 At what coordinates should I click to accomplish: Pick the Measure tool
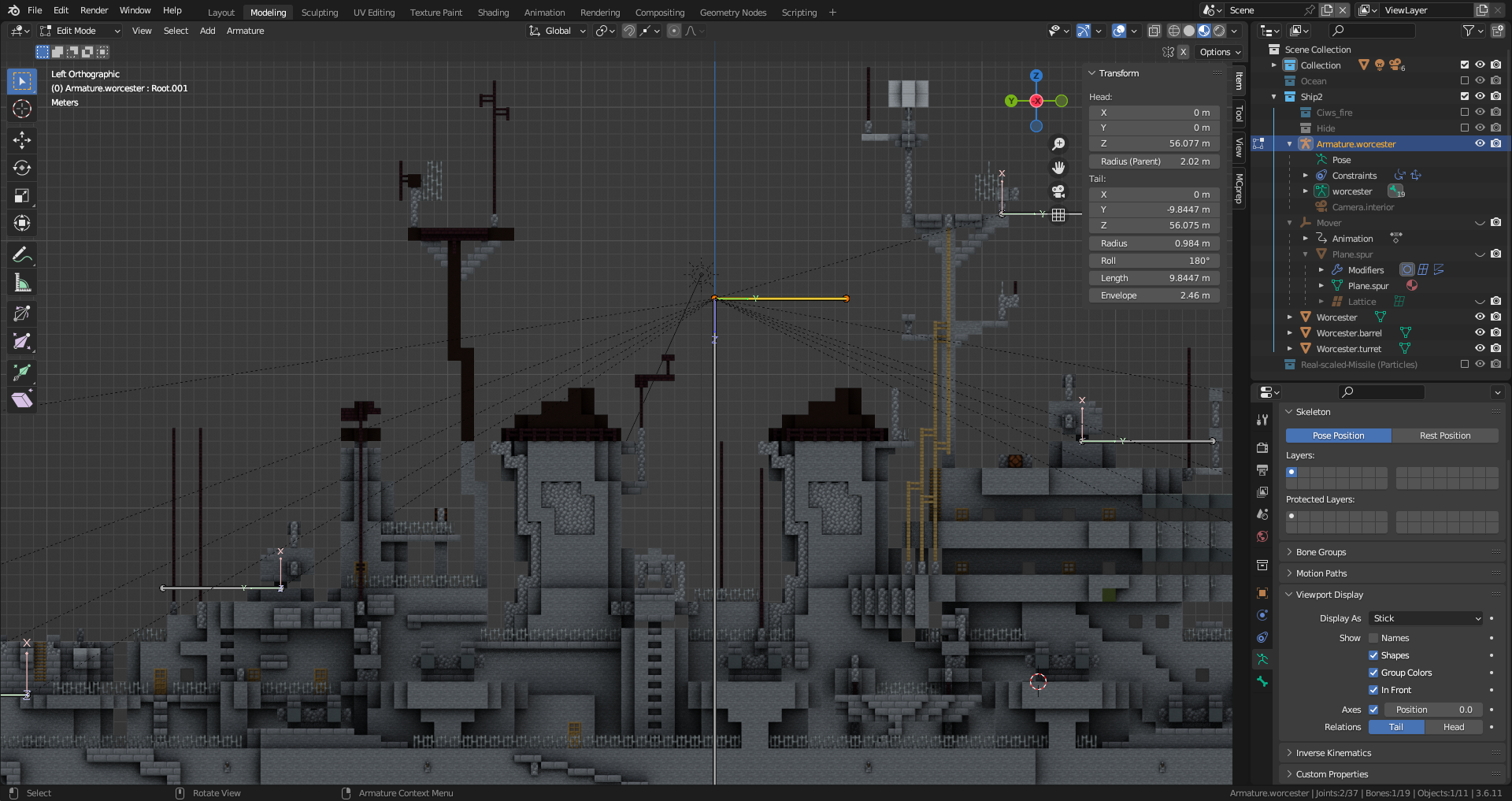pos(22,282)
